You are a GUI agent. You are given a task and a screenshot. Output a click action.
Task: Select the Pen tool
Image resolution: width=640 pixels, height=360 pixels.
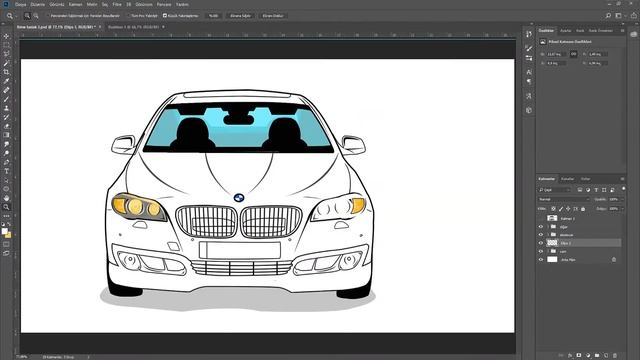(6, 162)
